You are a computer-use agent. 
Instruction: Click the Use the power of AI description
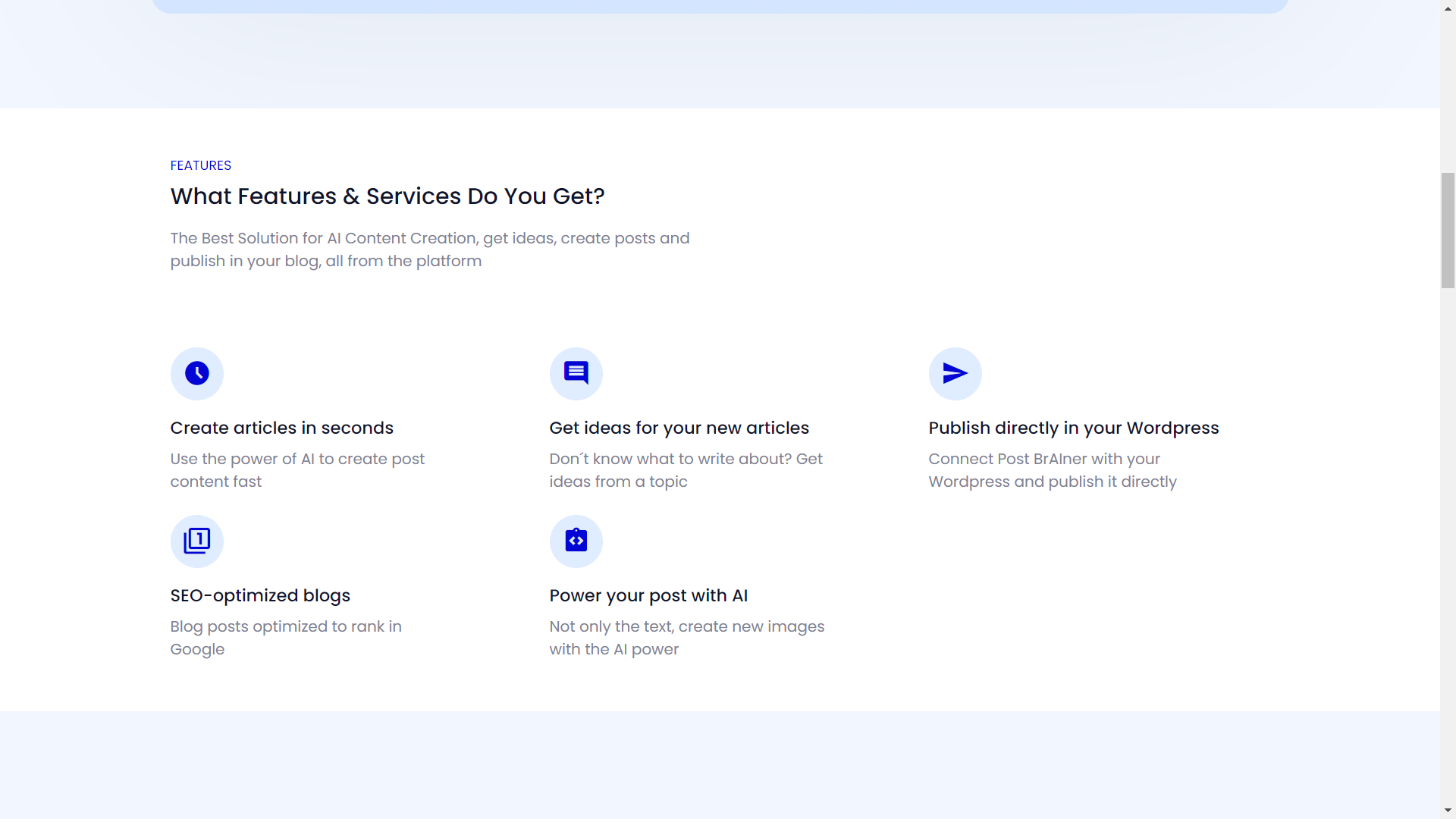297,470
